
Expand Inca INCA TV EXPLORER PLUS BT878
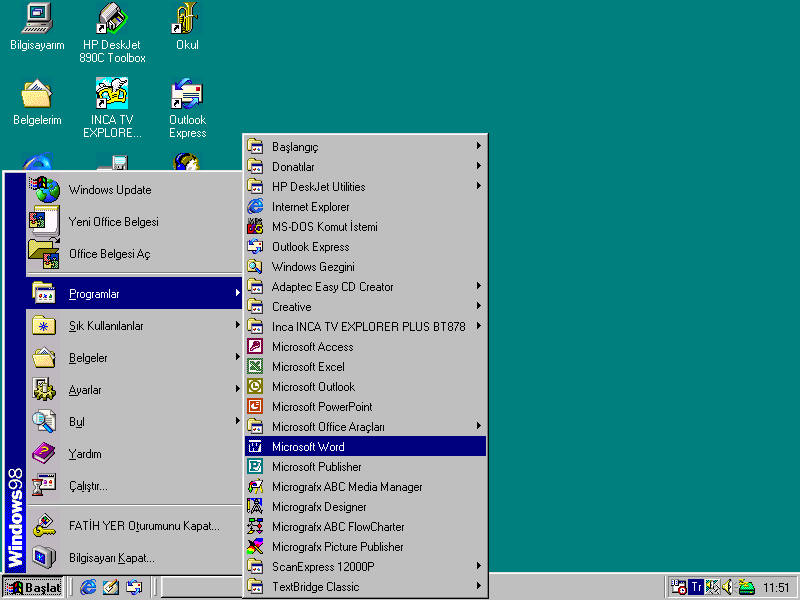tap(365, 327)
